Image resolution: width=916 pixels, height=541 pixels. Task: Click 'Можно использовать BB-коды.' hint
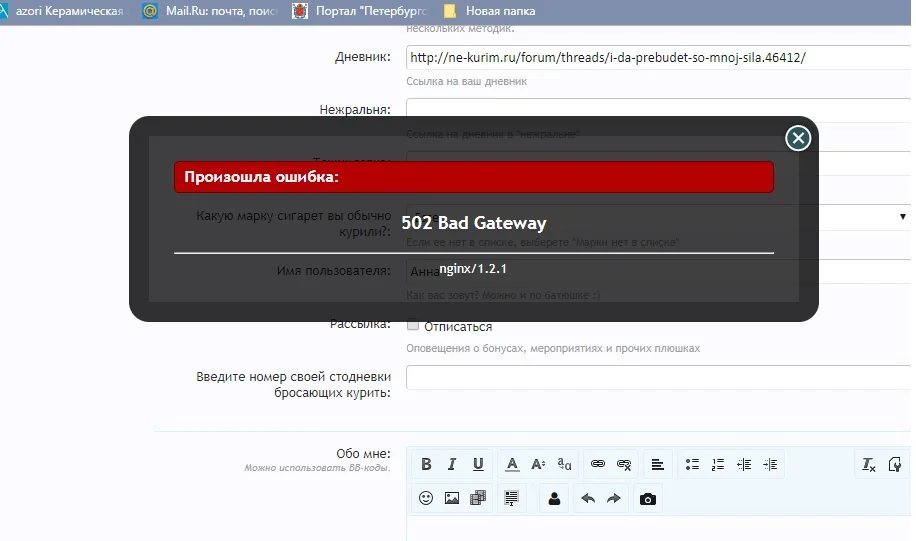(317, 468)
